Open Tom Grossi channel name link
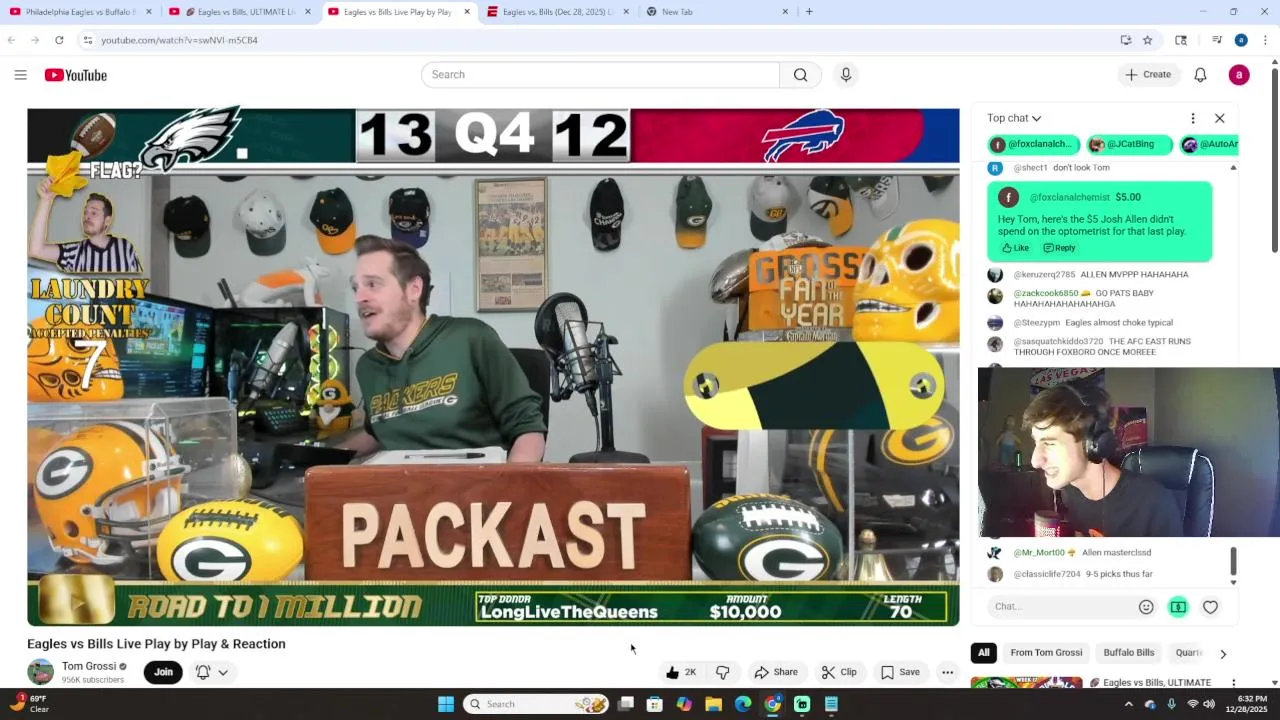The image size is (1280, 720). (89, 666)
